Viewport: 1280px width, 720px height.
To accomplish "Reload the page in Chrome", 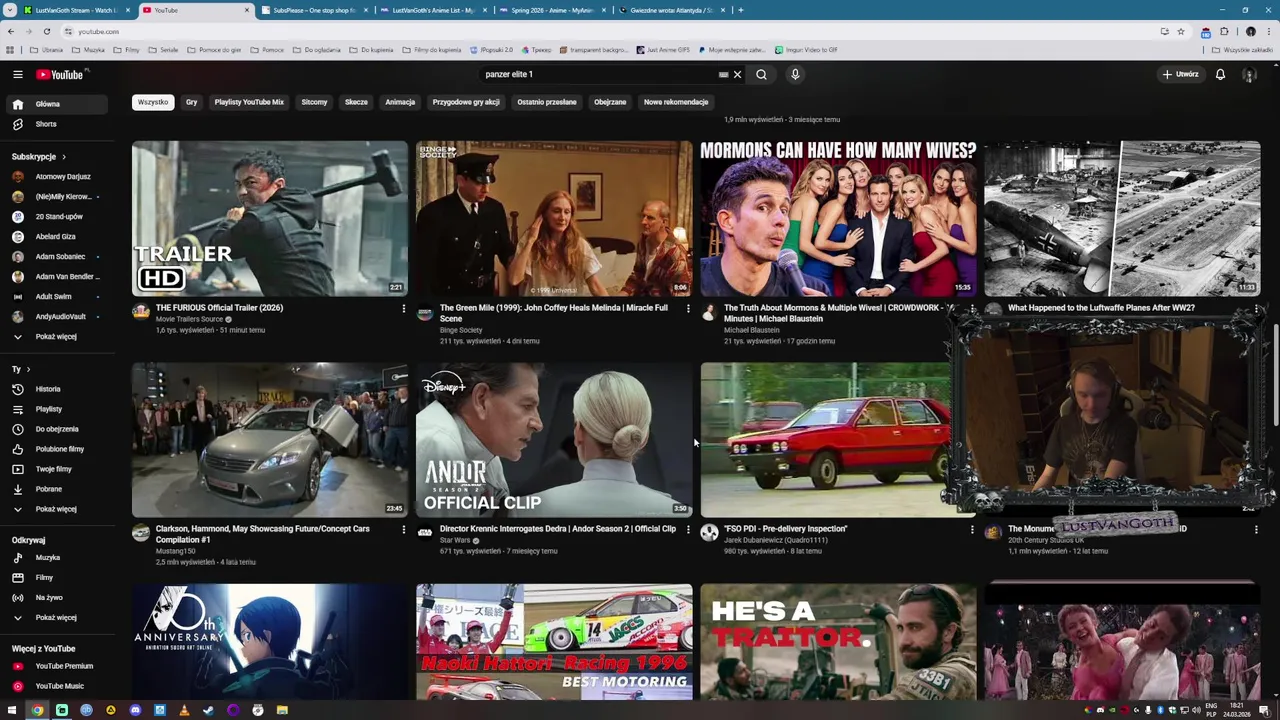I will click(x=46, y=31).
